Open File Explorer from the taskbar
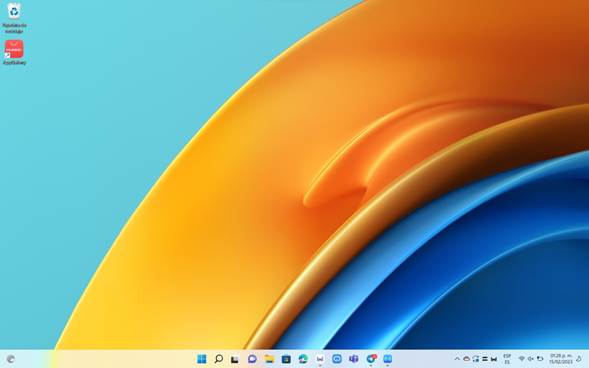This screenshot has height=368, width=589. pos(269,359)
